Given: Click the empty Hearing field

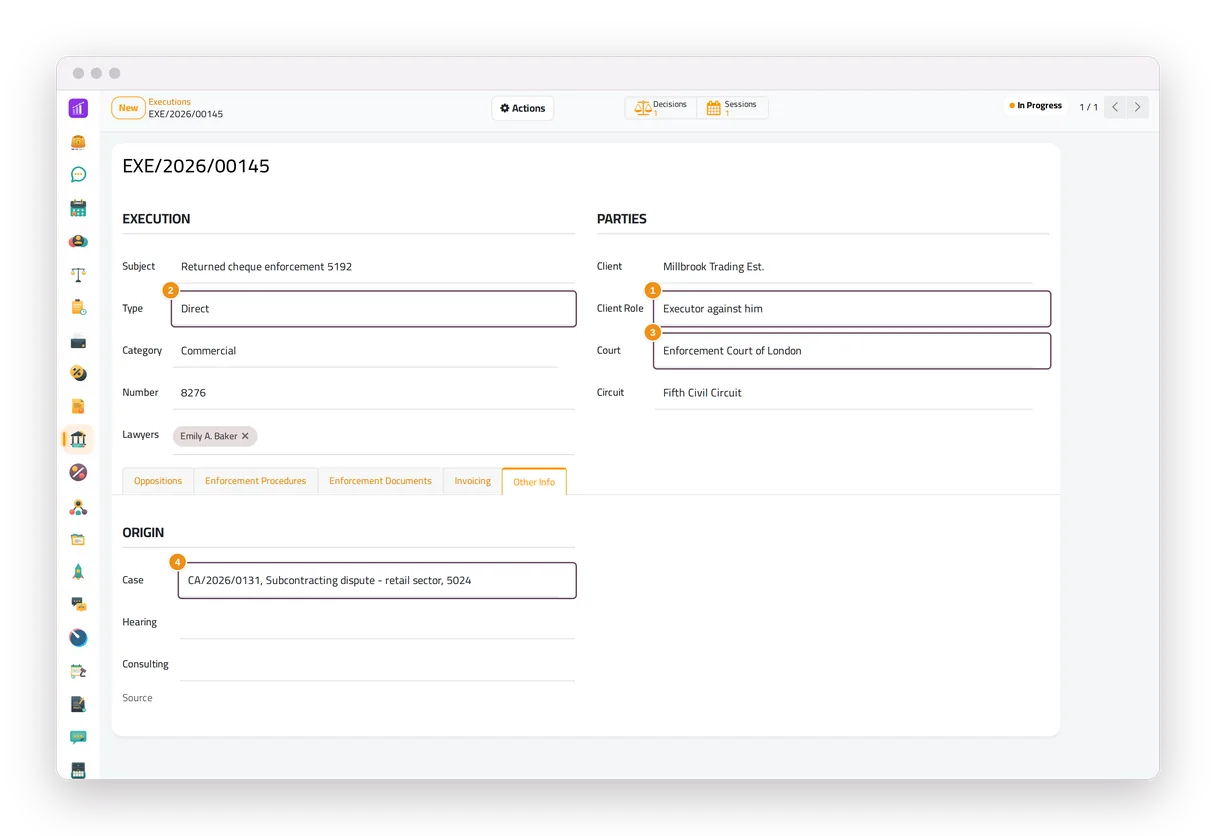Looking at the screenshot, I should tap(377, 623).
